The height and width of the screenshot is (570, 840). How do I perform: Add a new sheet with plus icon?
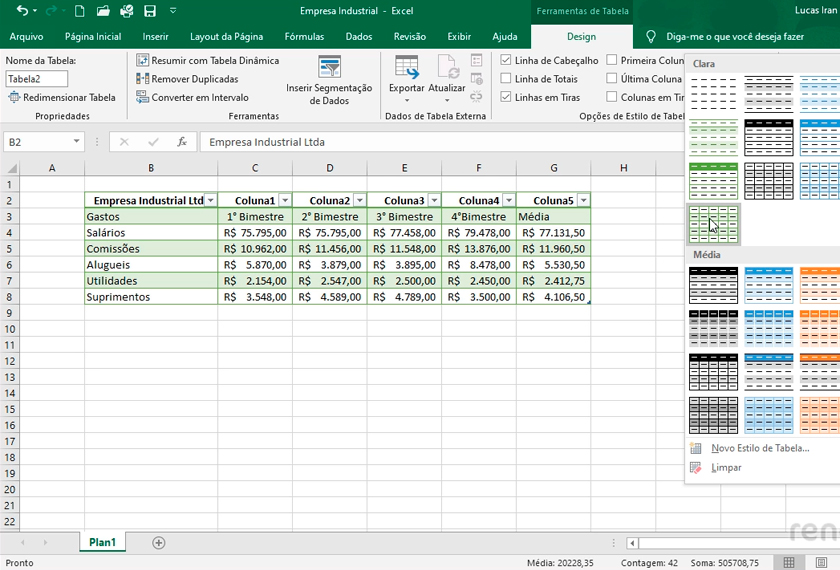[158, 542]
